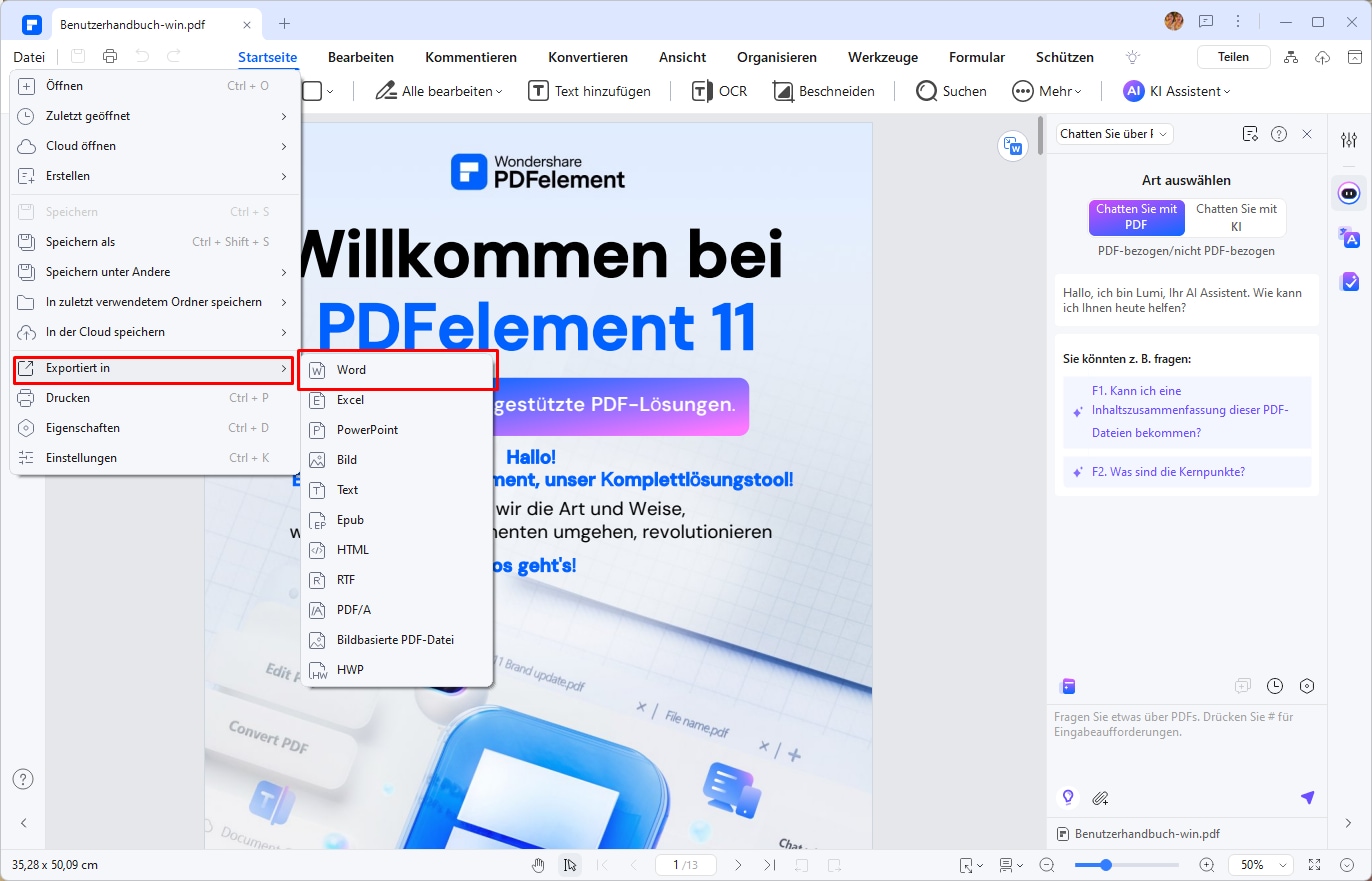Open the page layout dropdown in the status bar
Image resolution: width=1372 pixels, height=881 pixels.
pos(1011,864)
